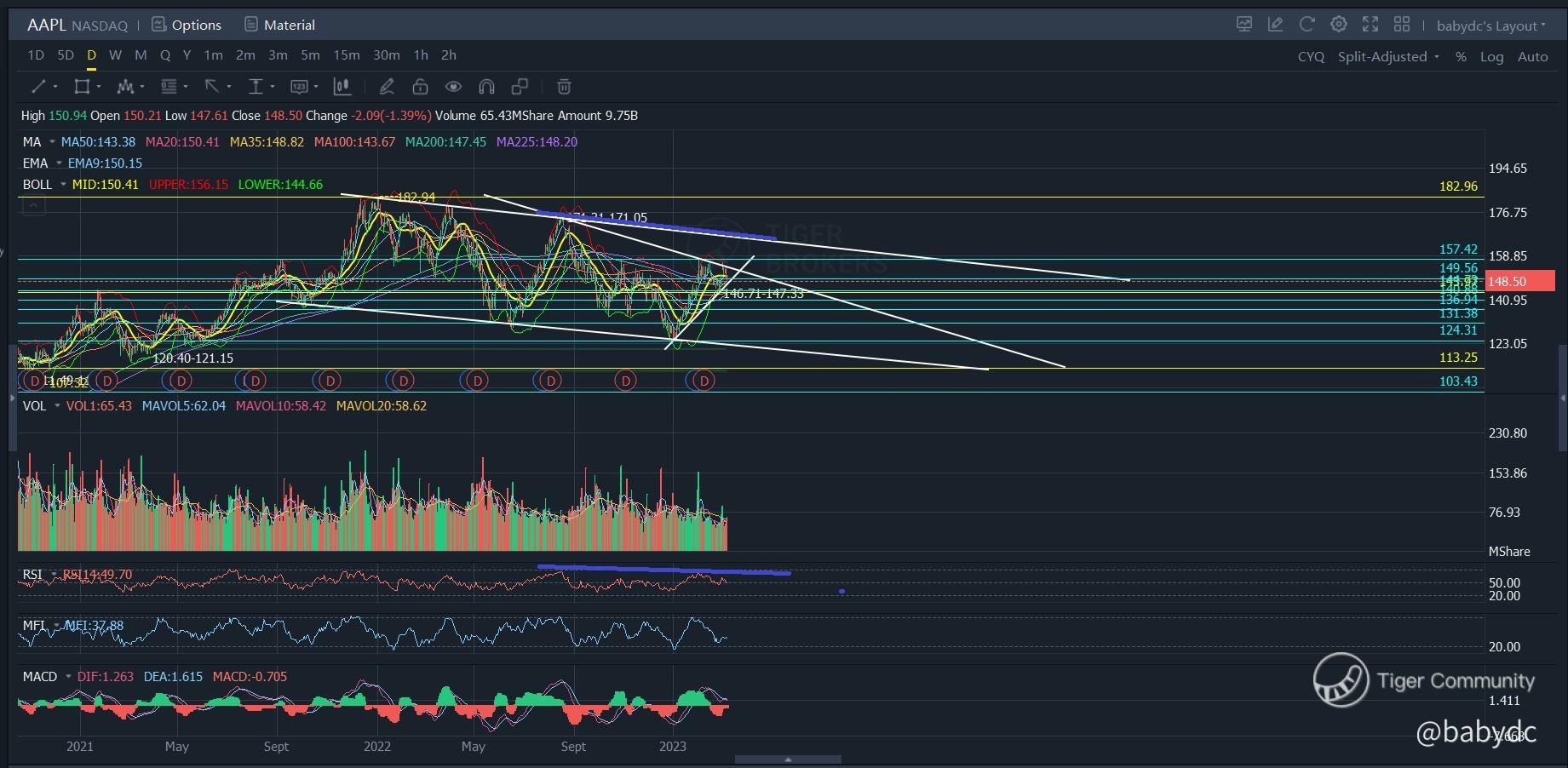Image resolution: width=1568 pixels, height=768 pixels.
Task: Open the chart monitor display icon
Action: pos(1244,25)
